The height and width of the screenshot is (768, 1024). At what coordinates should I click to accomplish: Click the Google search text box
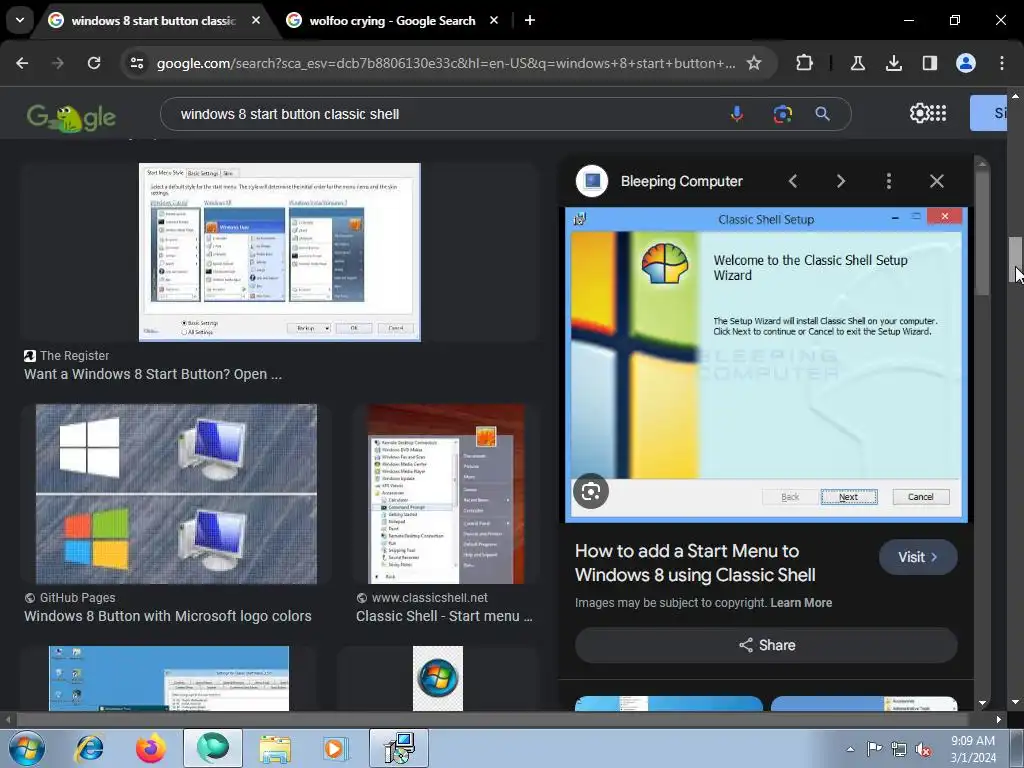point(444,114)
